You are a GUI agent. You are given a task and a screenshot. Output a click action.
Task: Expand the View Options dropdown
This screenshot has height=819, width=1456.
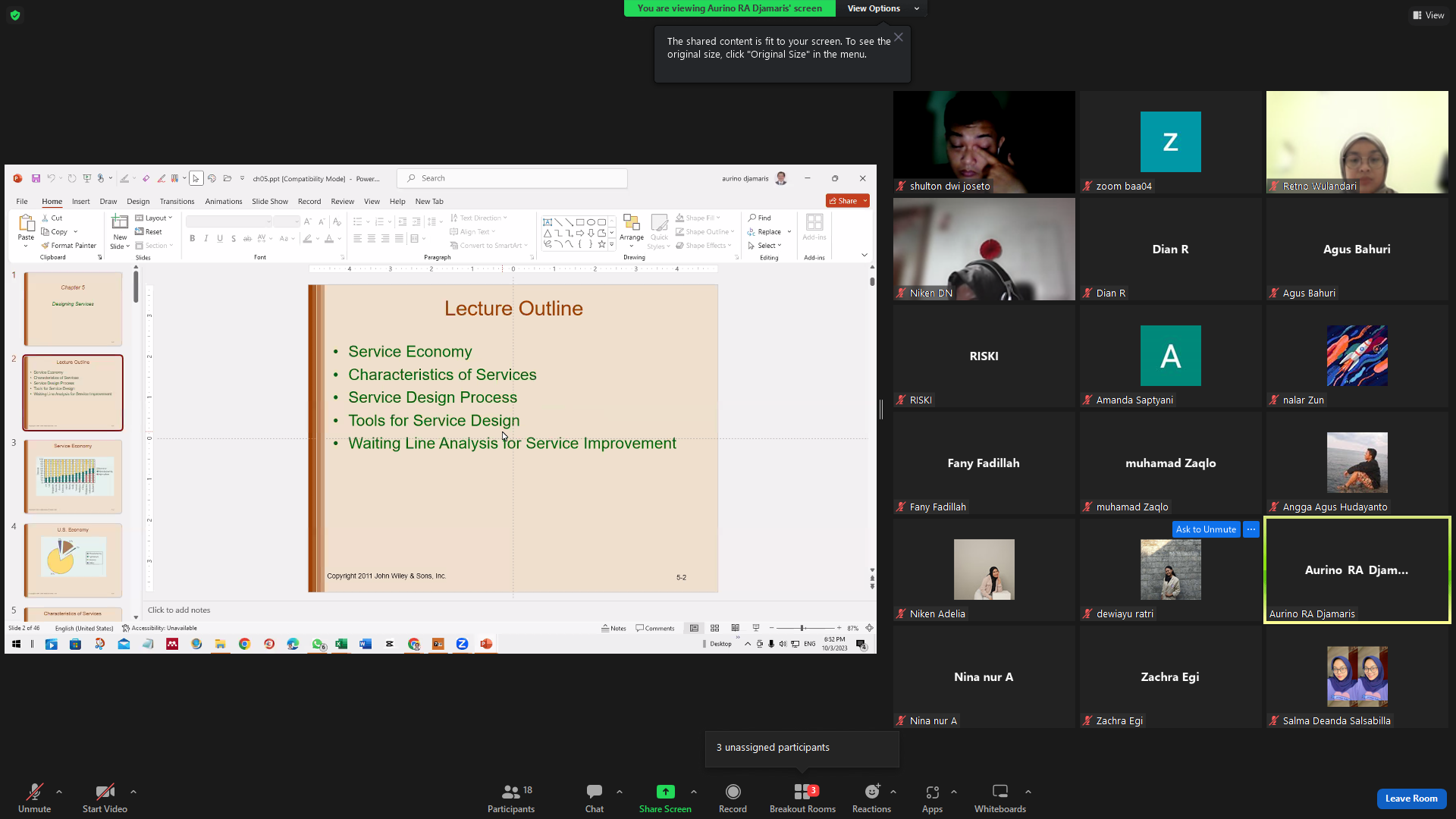point(883,8)
